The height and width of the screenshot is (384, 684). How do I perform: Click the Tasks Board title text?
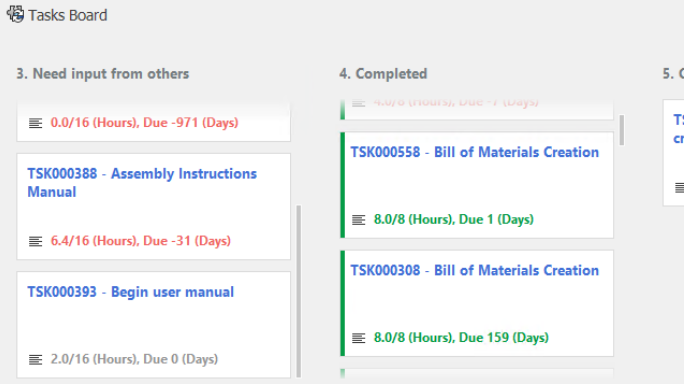click(x=68, y=15)
